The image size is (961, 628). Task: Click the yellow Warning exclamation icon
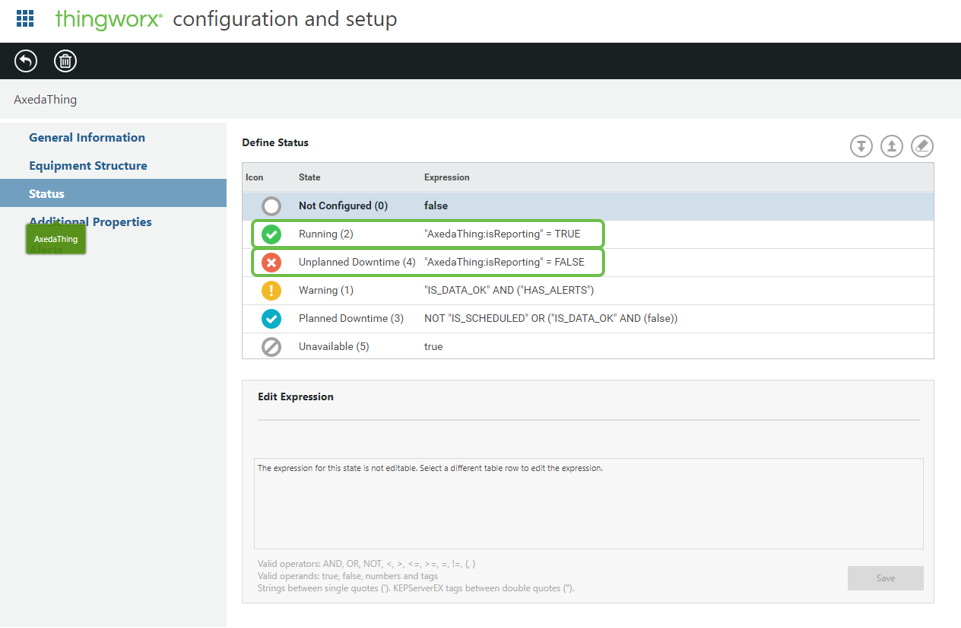click(x=271, y=290)
